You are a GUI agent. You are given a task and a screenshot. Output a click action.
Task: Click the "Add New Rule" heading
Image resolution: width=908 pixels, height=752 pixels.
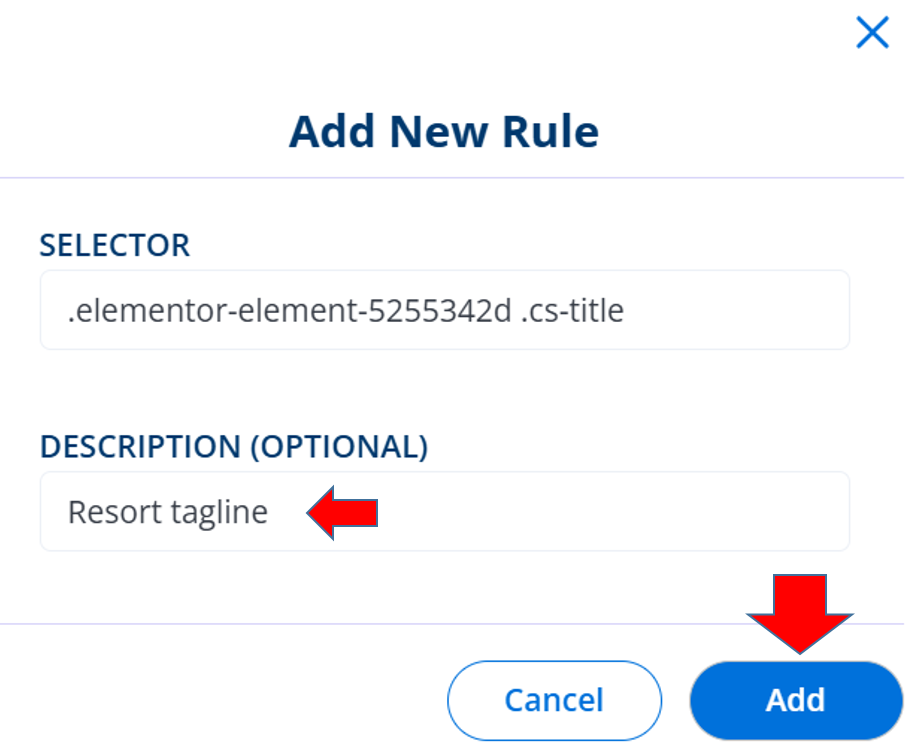coord(444,132)
